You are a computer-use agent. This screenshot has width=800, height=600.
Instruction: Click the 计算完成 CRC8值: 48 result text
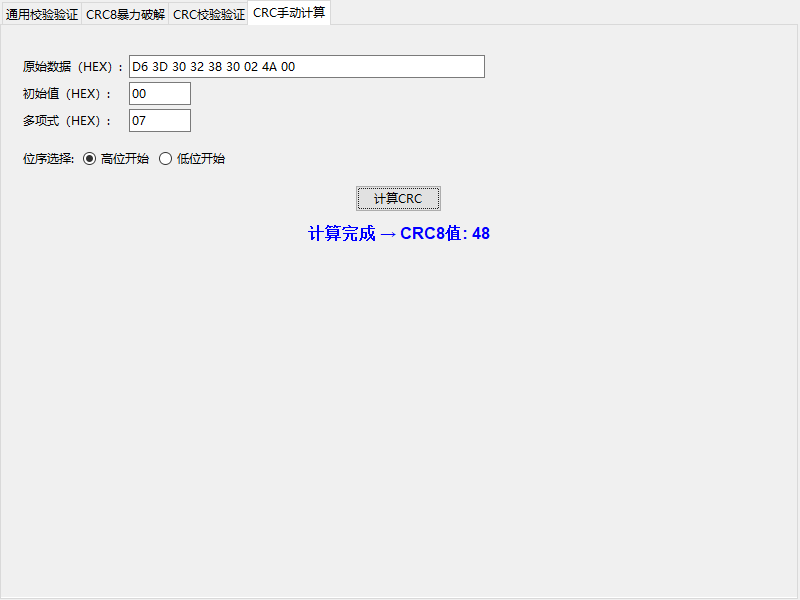pyautogui.click(x=399, y=234)
